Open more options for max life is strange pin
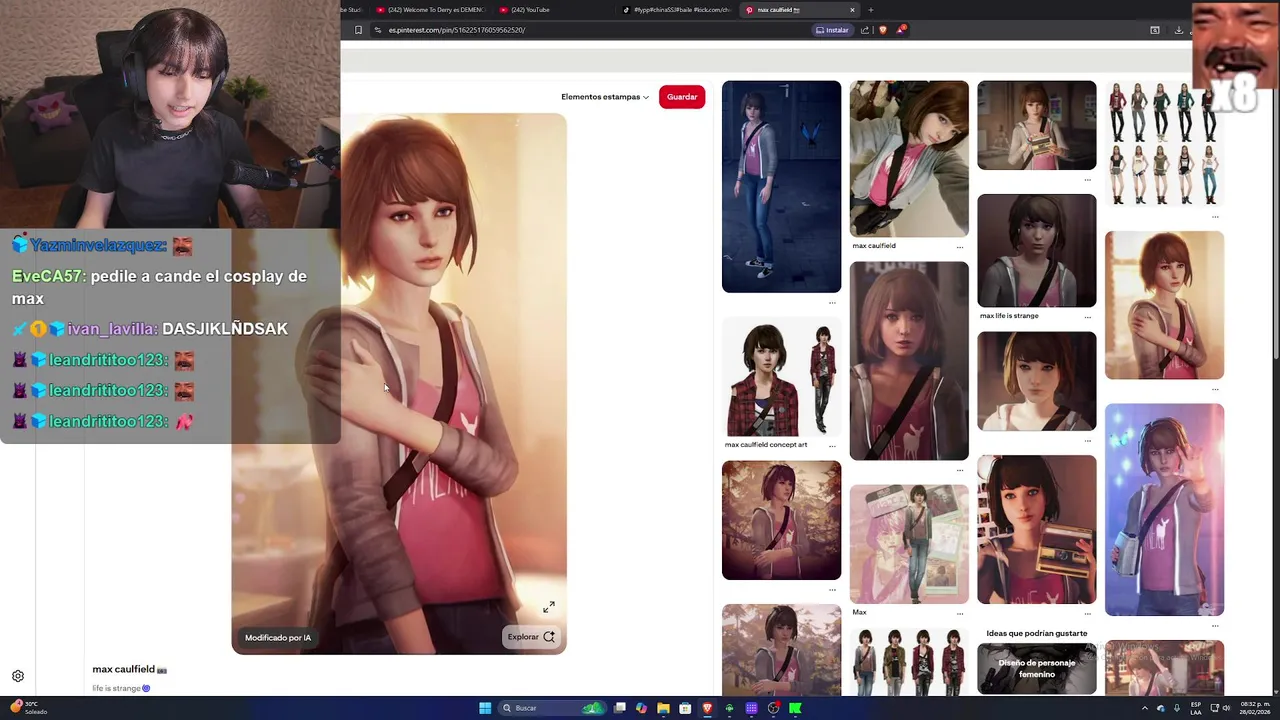The image size is (1280, 720). [x=1088, y=316]
